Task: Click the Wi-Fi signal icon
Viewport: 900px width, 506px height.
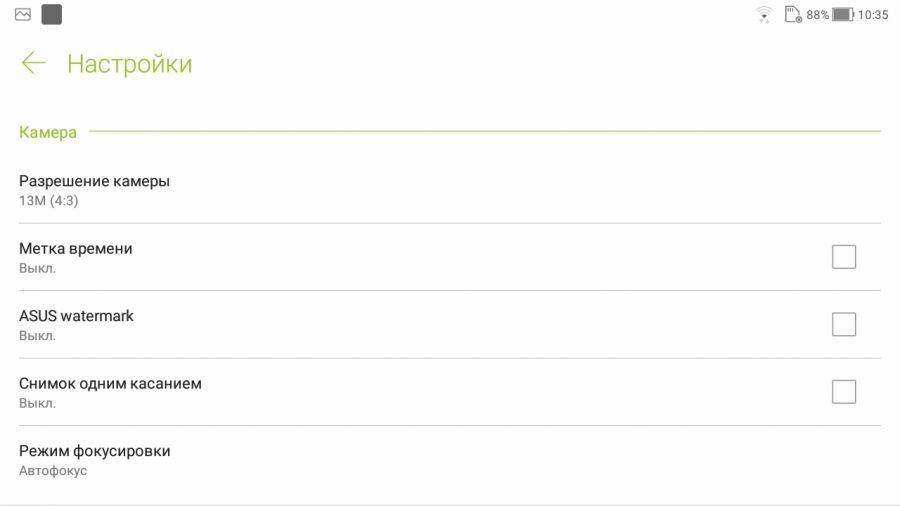Action: pos(764,15)
